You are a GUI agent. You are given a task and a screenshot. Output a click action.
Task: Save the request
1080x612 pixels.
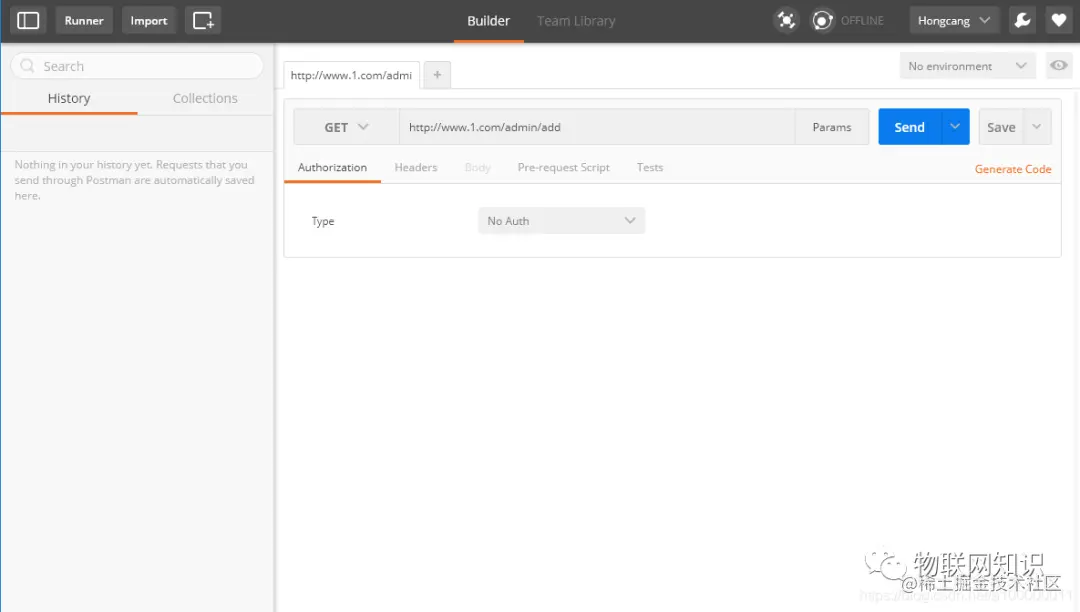[x=1001, y=127]
